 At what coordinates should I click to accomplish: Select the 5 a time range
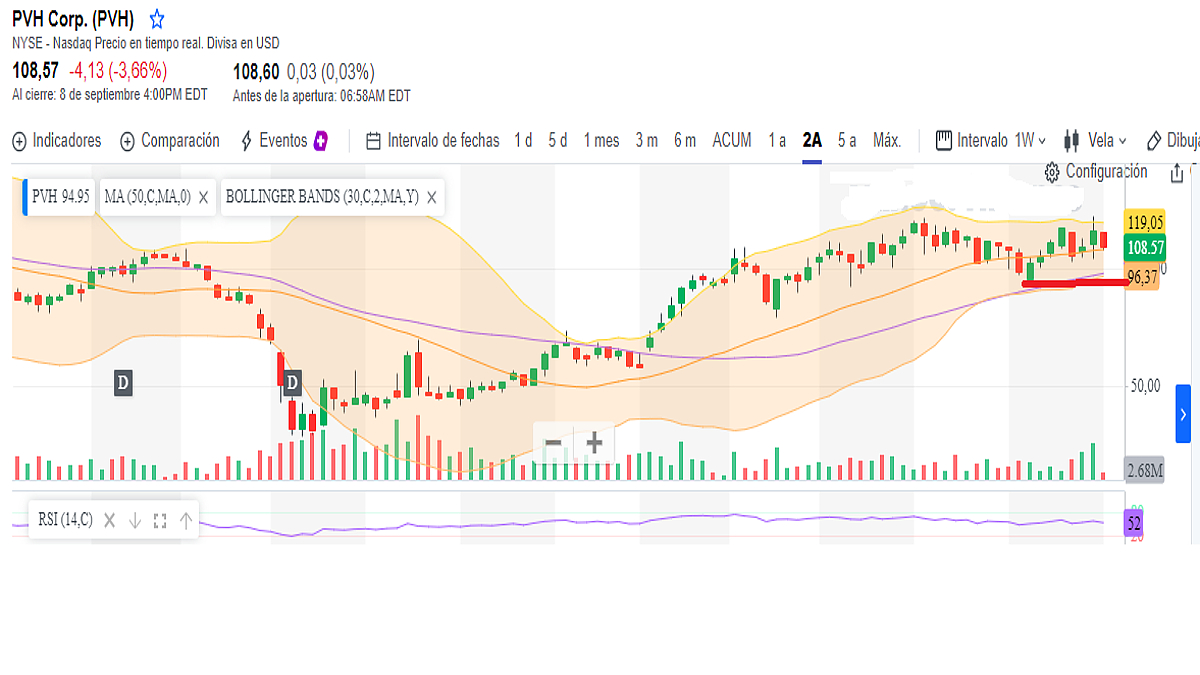click(846, 141)
